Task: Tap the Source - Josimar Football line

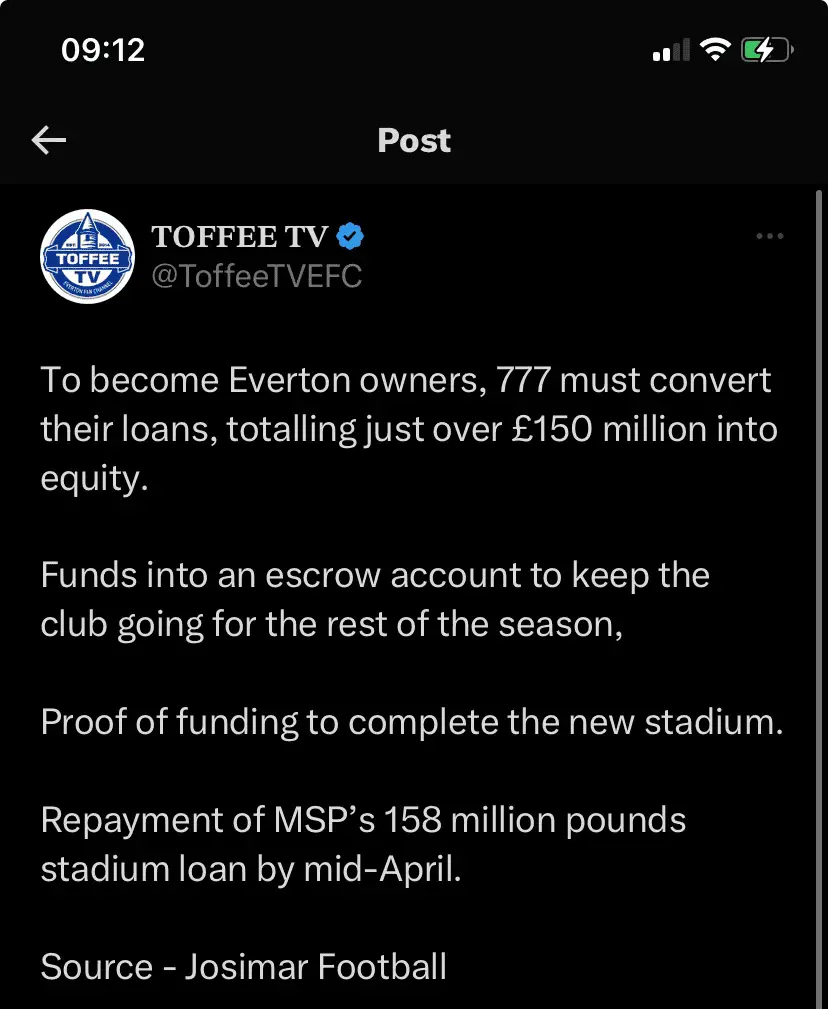Action: pyautogui.click(x=244, y=966)
